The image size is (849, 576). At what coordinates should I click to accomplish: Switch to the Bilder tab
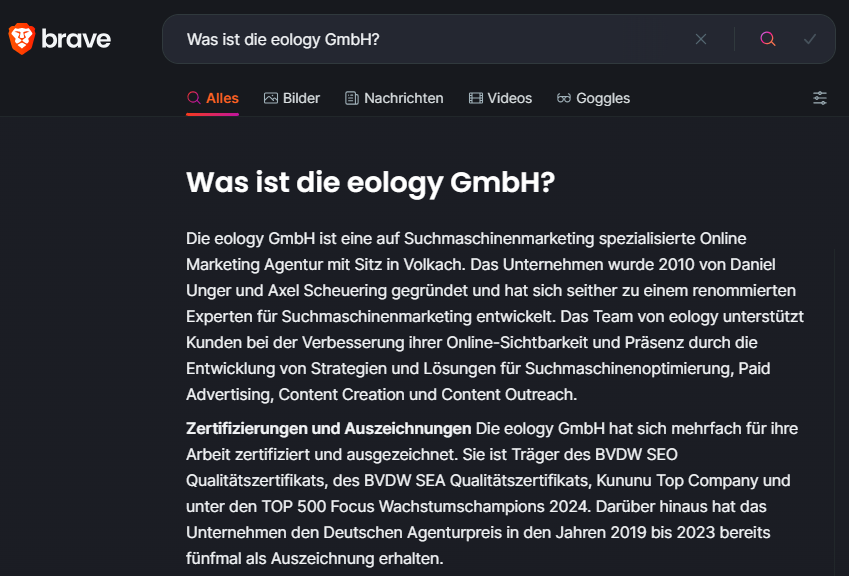[x=292, y=98]
